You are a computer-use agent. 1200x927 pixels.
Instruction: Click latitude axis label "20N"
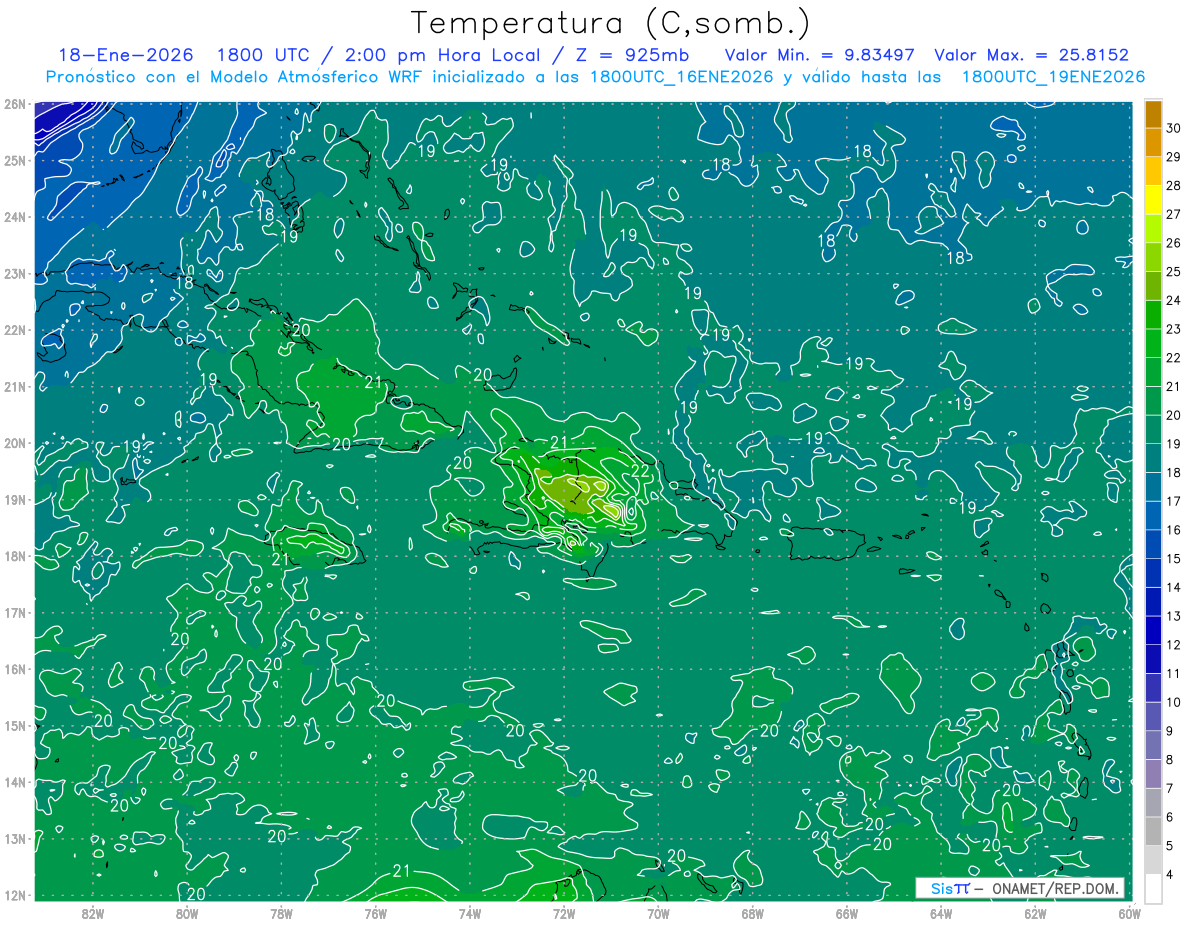coord(15,443)
